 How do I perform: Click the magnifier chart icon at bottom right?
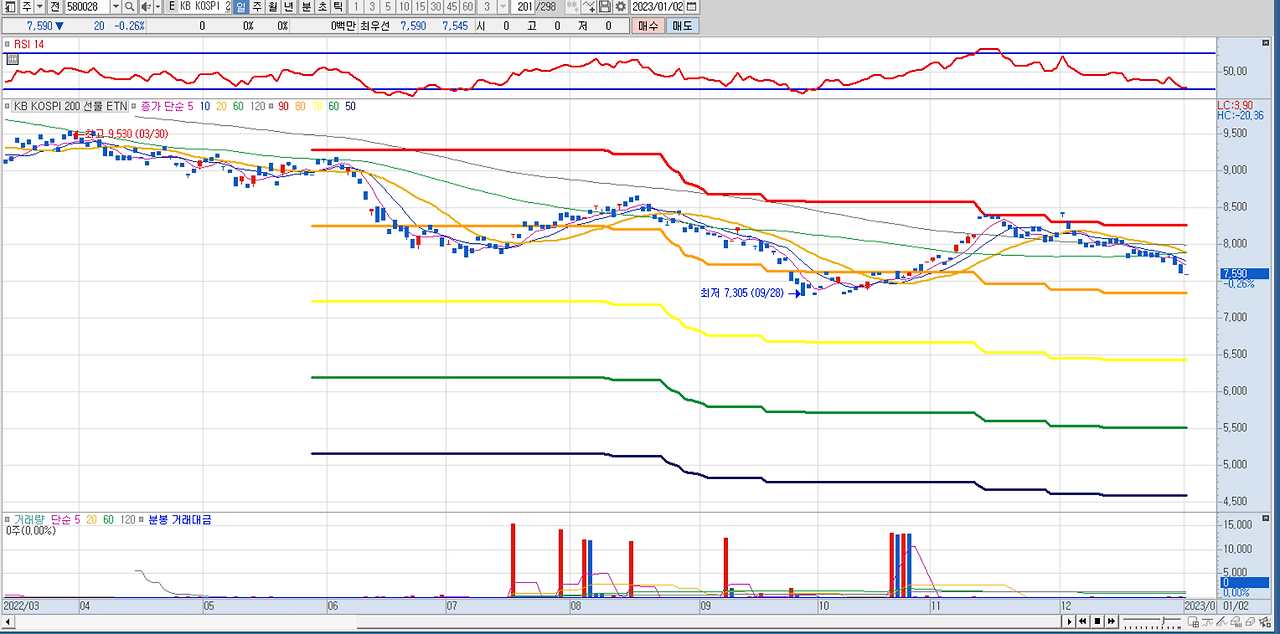coord(1234,622)
